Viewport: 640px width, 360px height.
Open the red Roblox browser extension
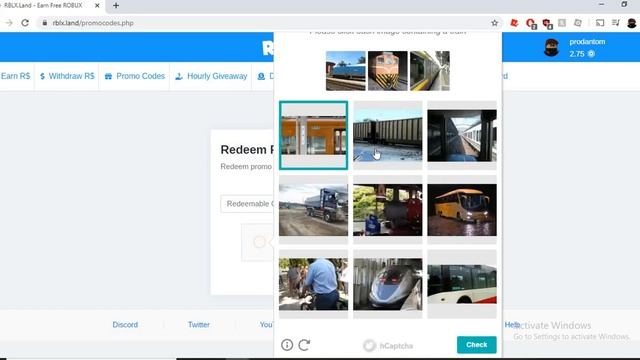click(x=514, y=23)
